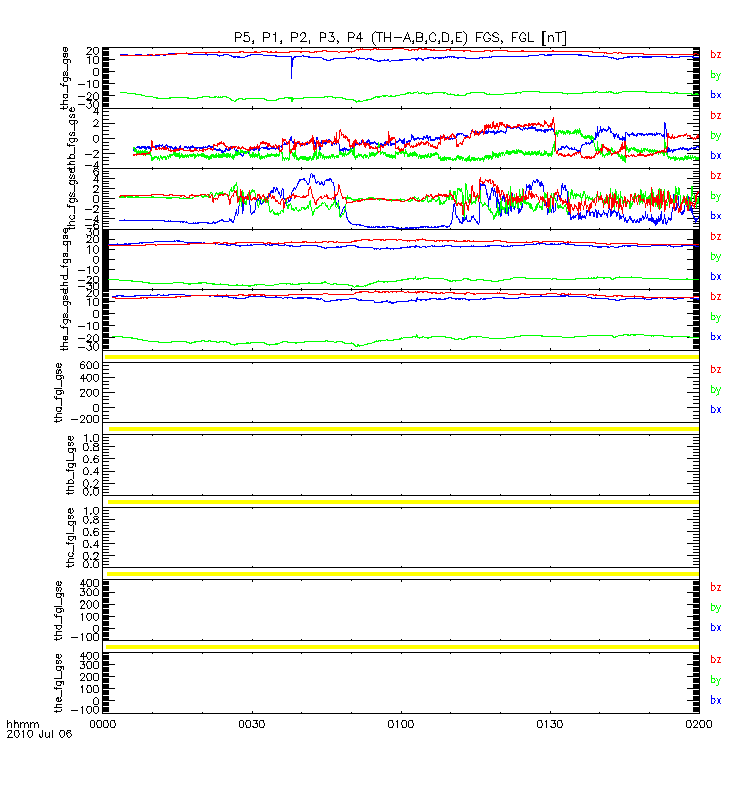The image size is (750, 800).
Task: Click the tha_fgl_gse y-axis label
Action: coord(58,393)
